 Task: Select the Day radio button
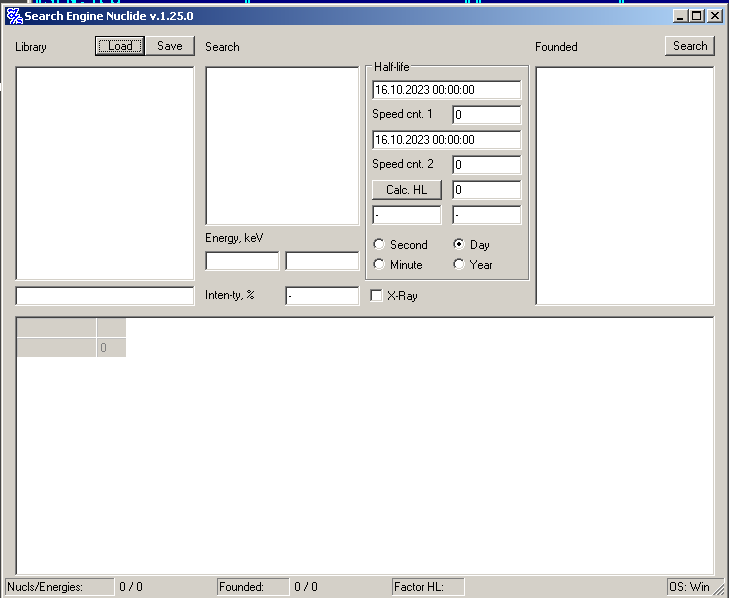click(x=459, y=245)
